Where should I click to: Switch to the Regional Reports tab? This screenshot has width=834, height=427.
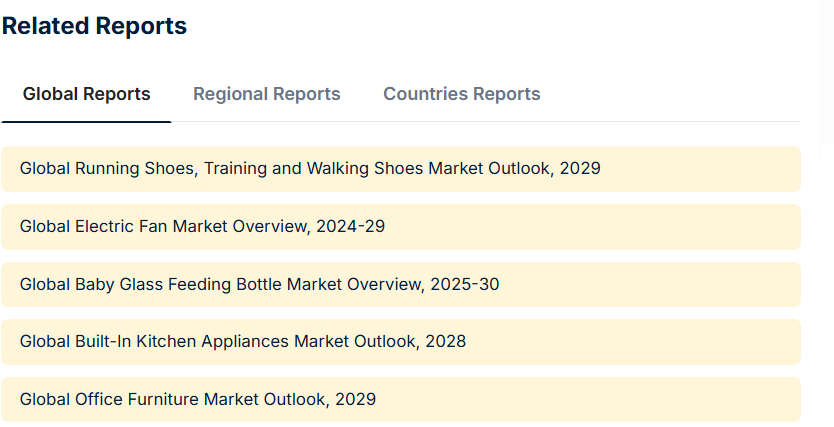(x=266, y=94)
